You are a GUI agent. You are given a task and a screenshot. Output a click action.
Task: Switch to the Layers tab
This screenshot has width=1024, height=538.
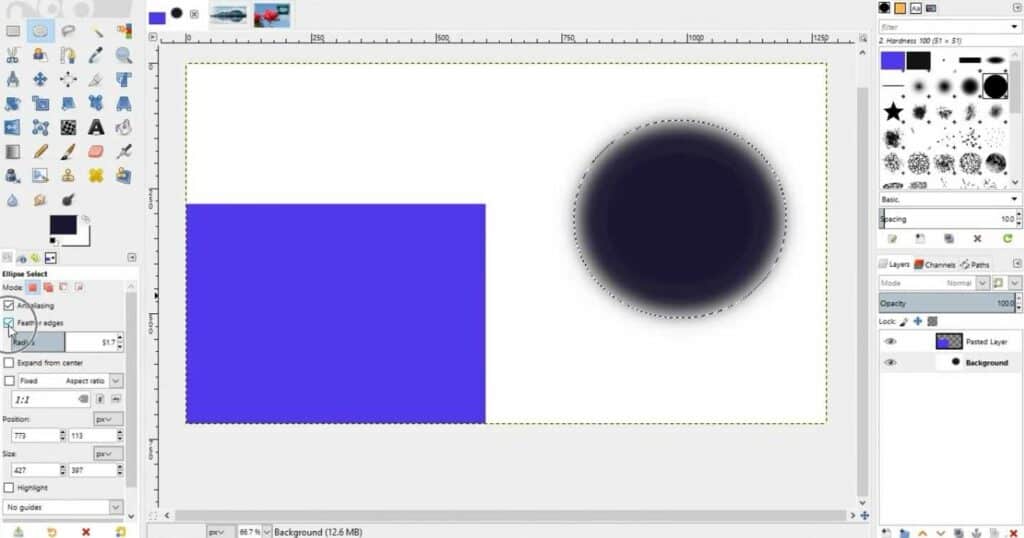coord(895,264)
